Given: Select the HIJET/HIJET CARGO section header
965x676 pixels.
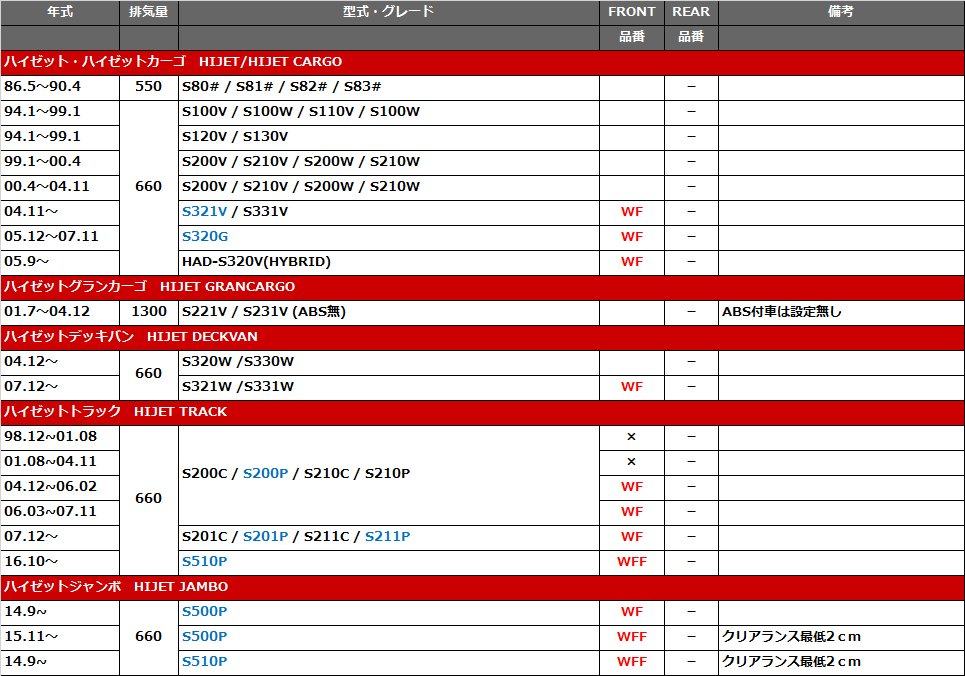Looking at the screenshot, I should coord(482,62).
